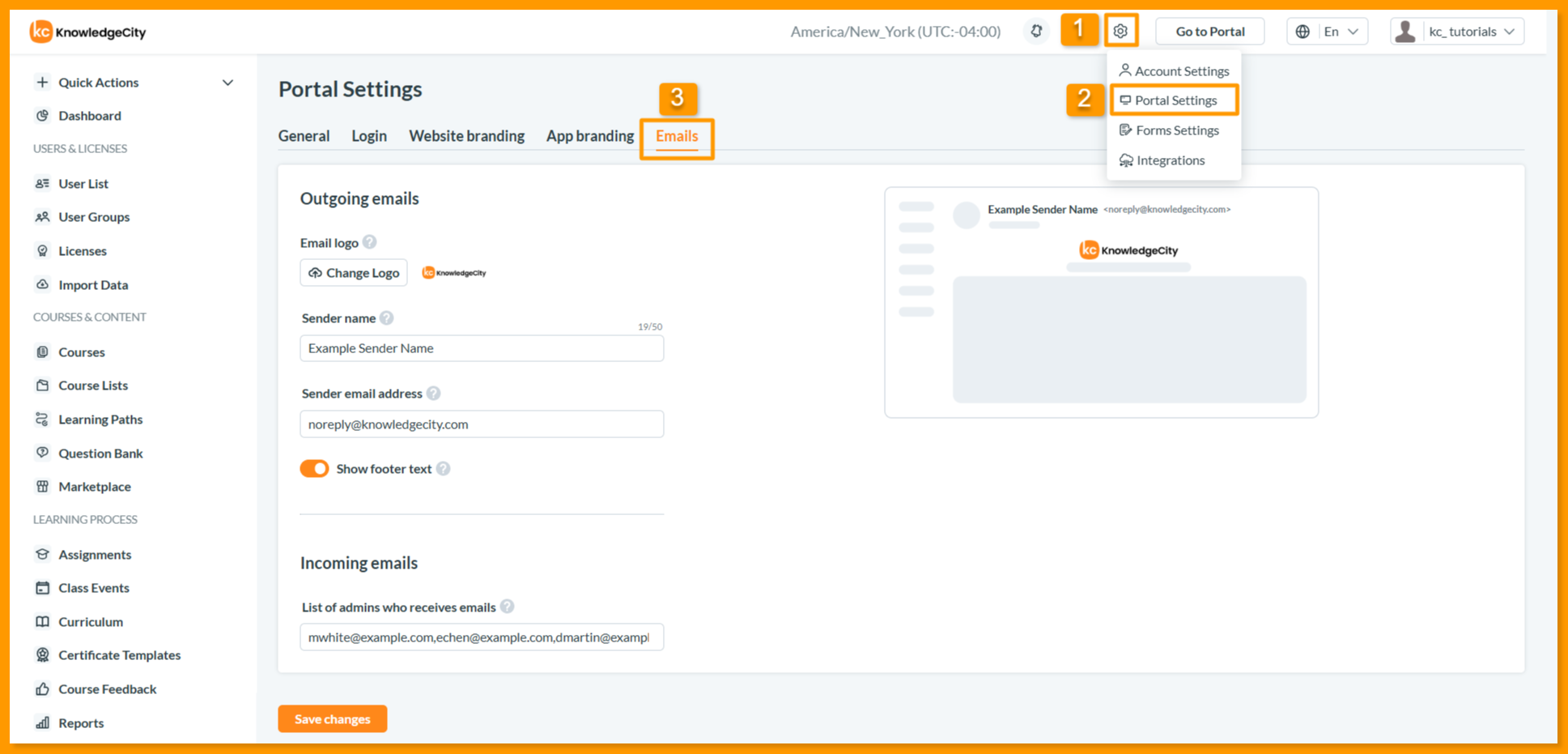
Task: Expand the Quick Actions chevron
Action: pyautogui.click(x=228, y=83)
